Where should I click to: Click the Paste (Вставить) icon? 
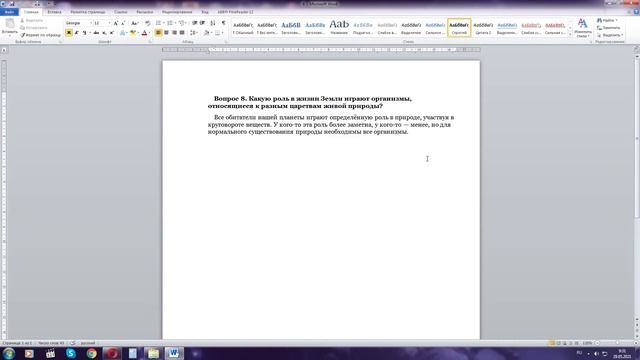click(9, 24)
